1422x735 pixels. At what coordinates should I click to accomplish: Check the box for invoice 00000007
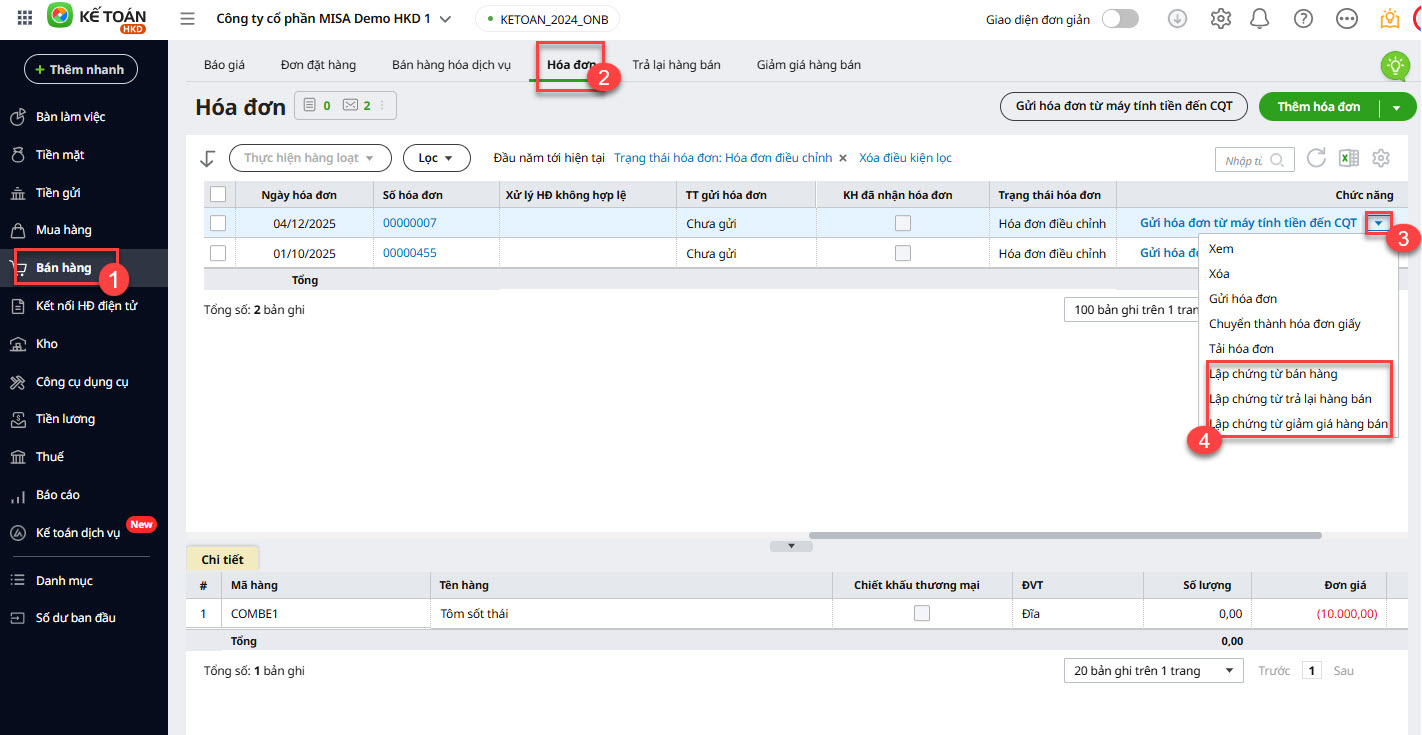[218, 223]
